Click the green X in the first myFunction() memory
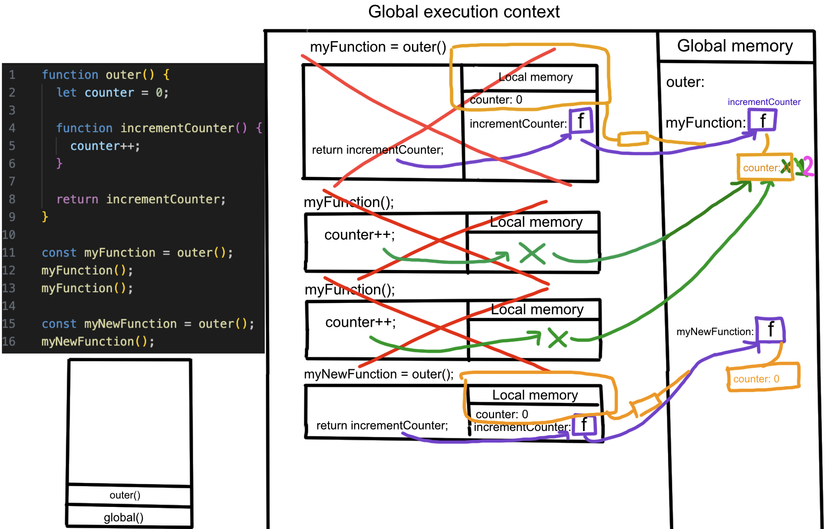 [x=532, y=253]
